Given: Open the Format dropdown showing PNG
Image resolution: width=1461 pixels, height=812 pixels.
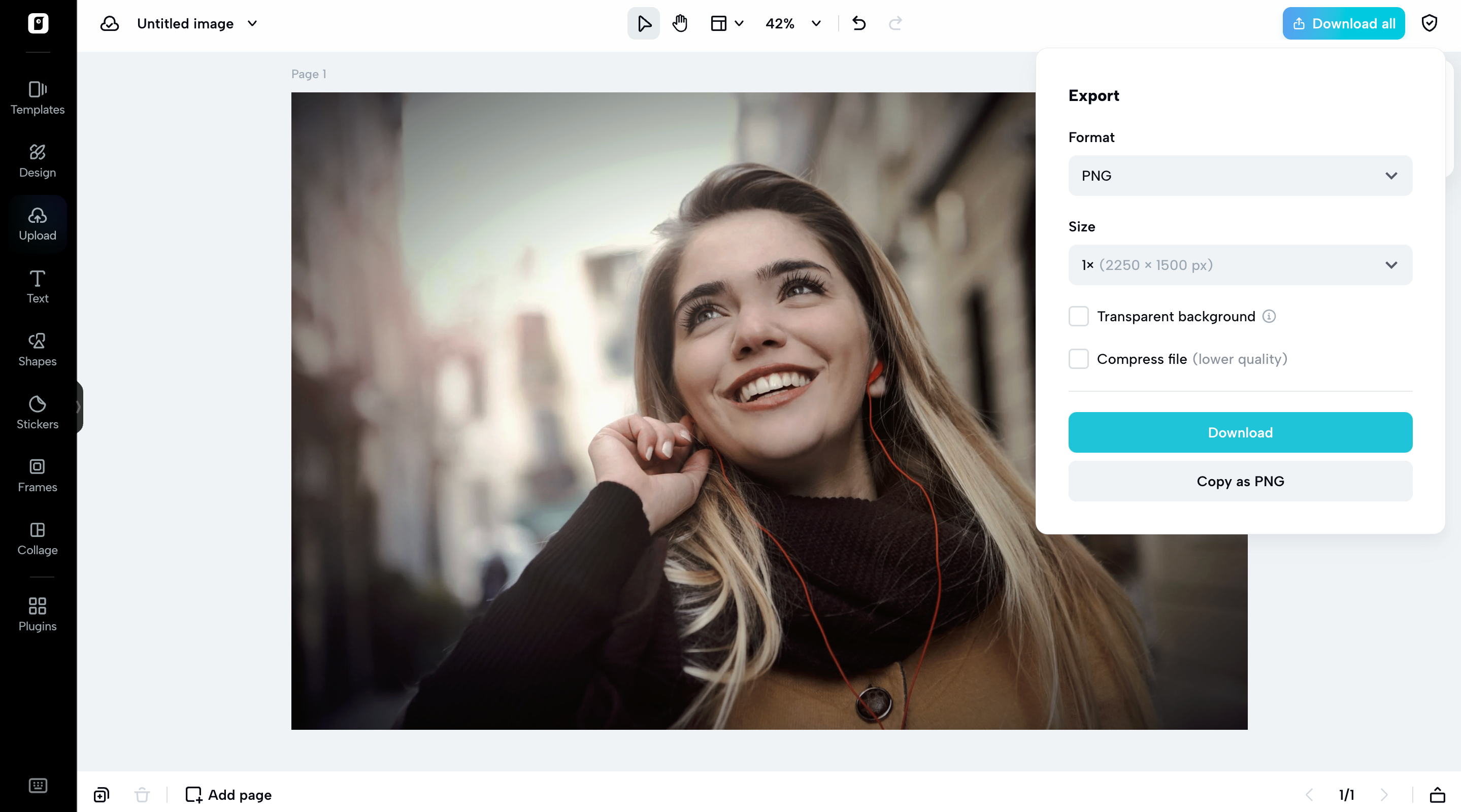Looking at the screenshot, I should pos(1239,175).
